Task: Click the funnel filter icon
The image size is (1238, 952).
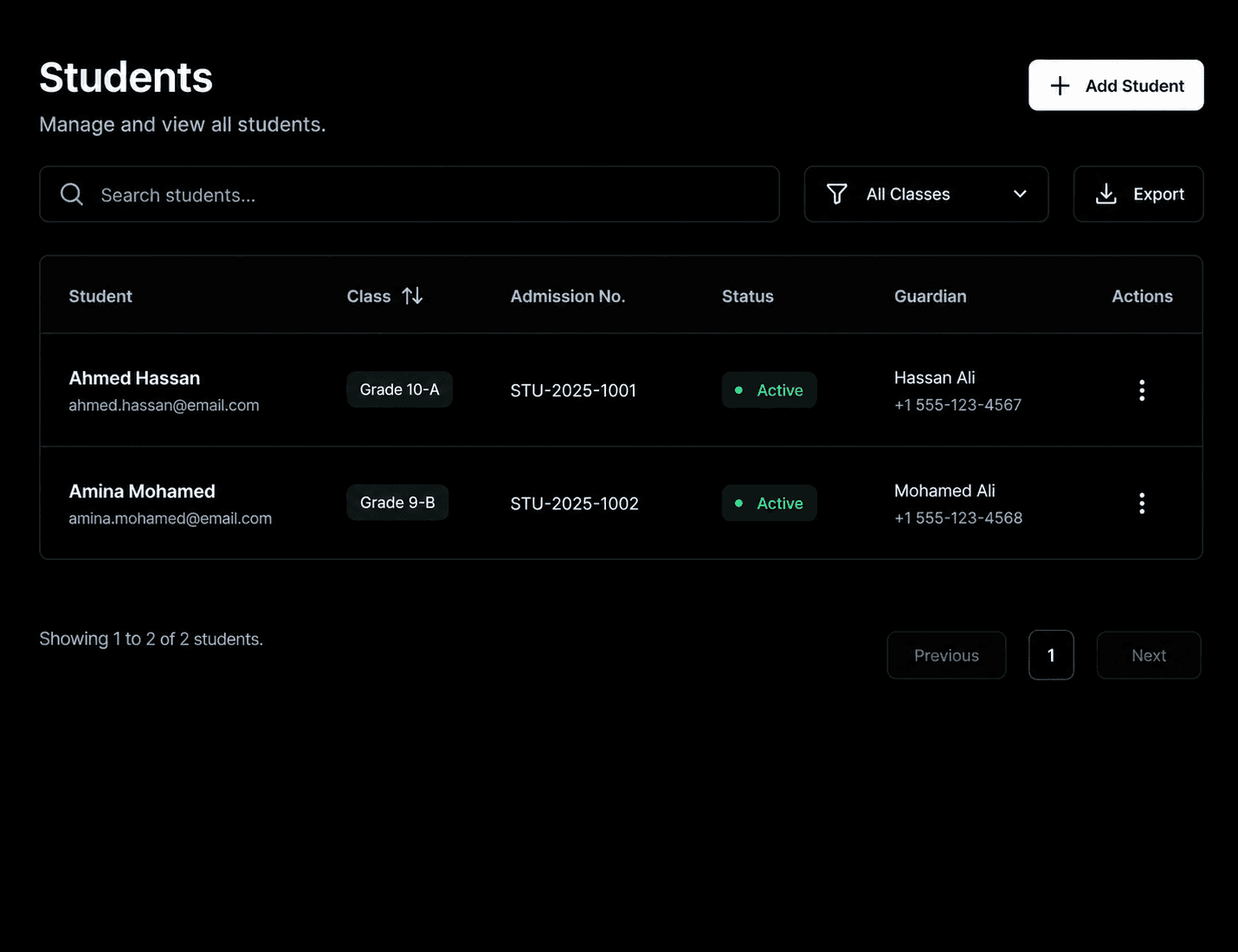Action: pyautogui.click(x=837, y=194)
